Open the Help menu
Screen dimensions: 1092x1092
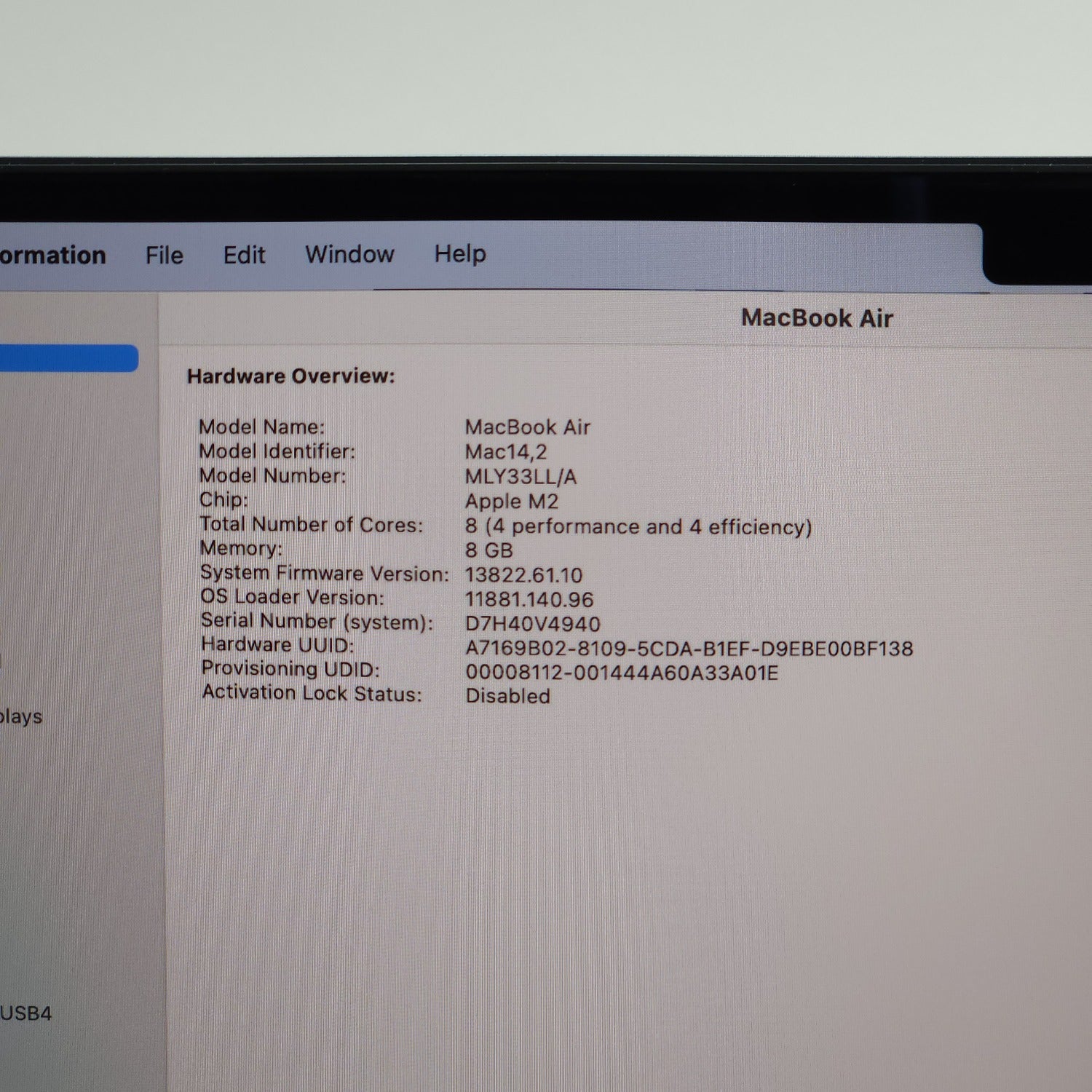coord(460,254)
